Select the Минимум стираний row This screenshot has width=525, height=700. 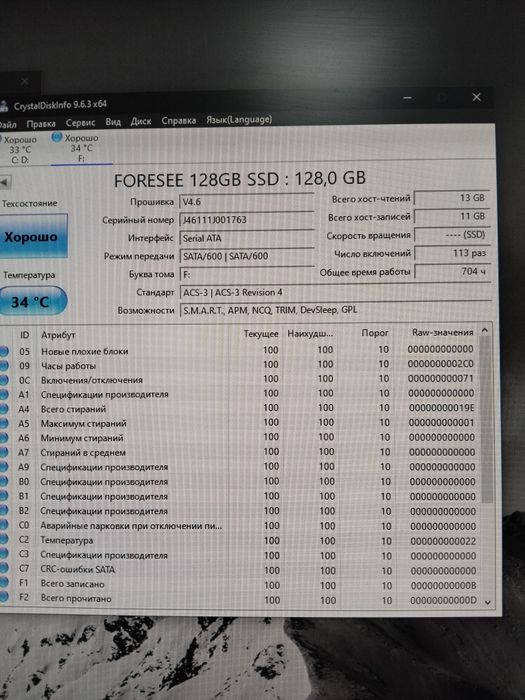click(x=240, y=438)
